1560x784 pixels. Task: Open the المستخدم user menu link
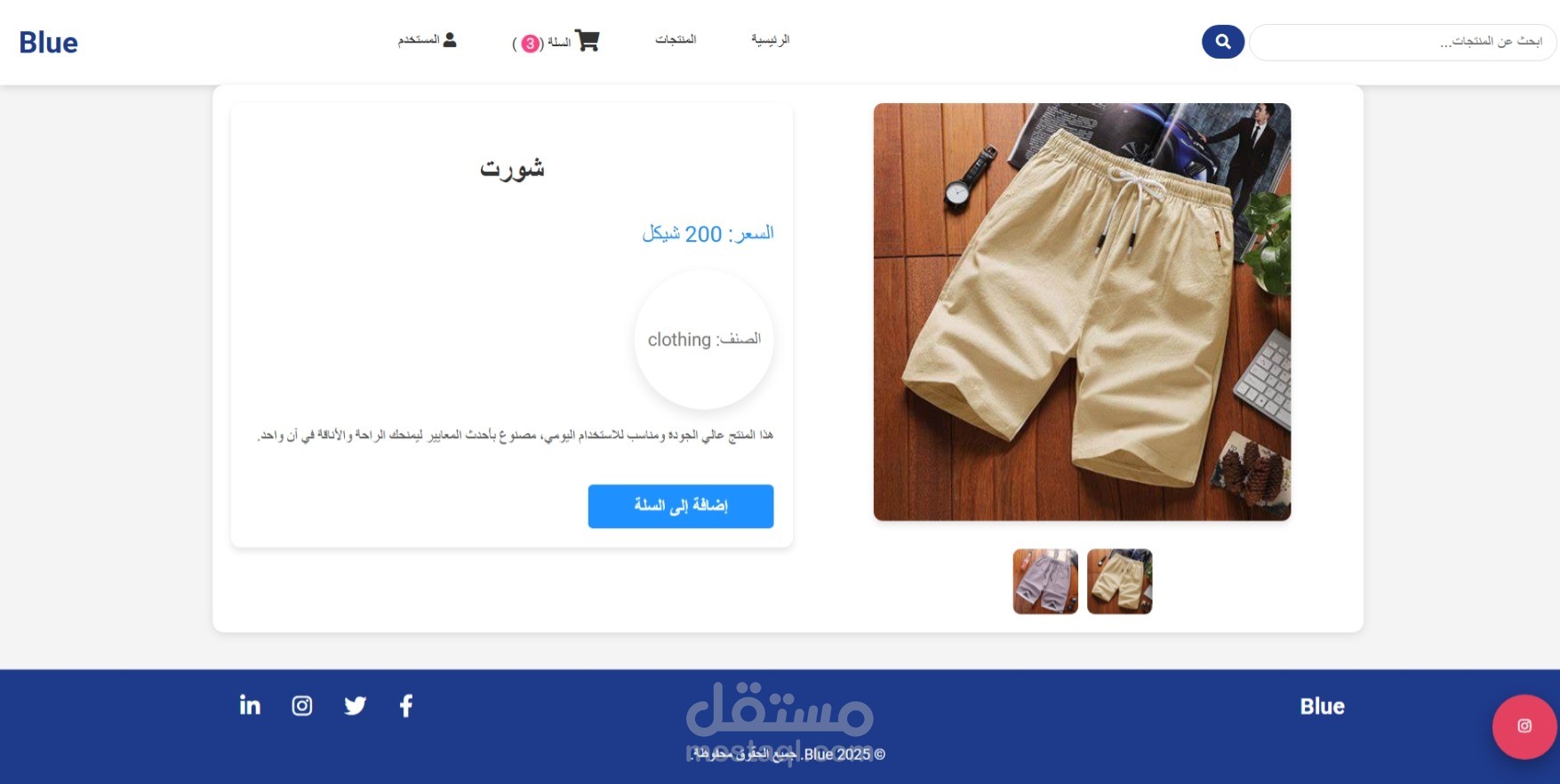click(x=427, y=40)
